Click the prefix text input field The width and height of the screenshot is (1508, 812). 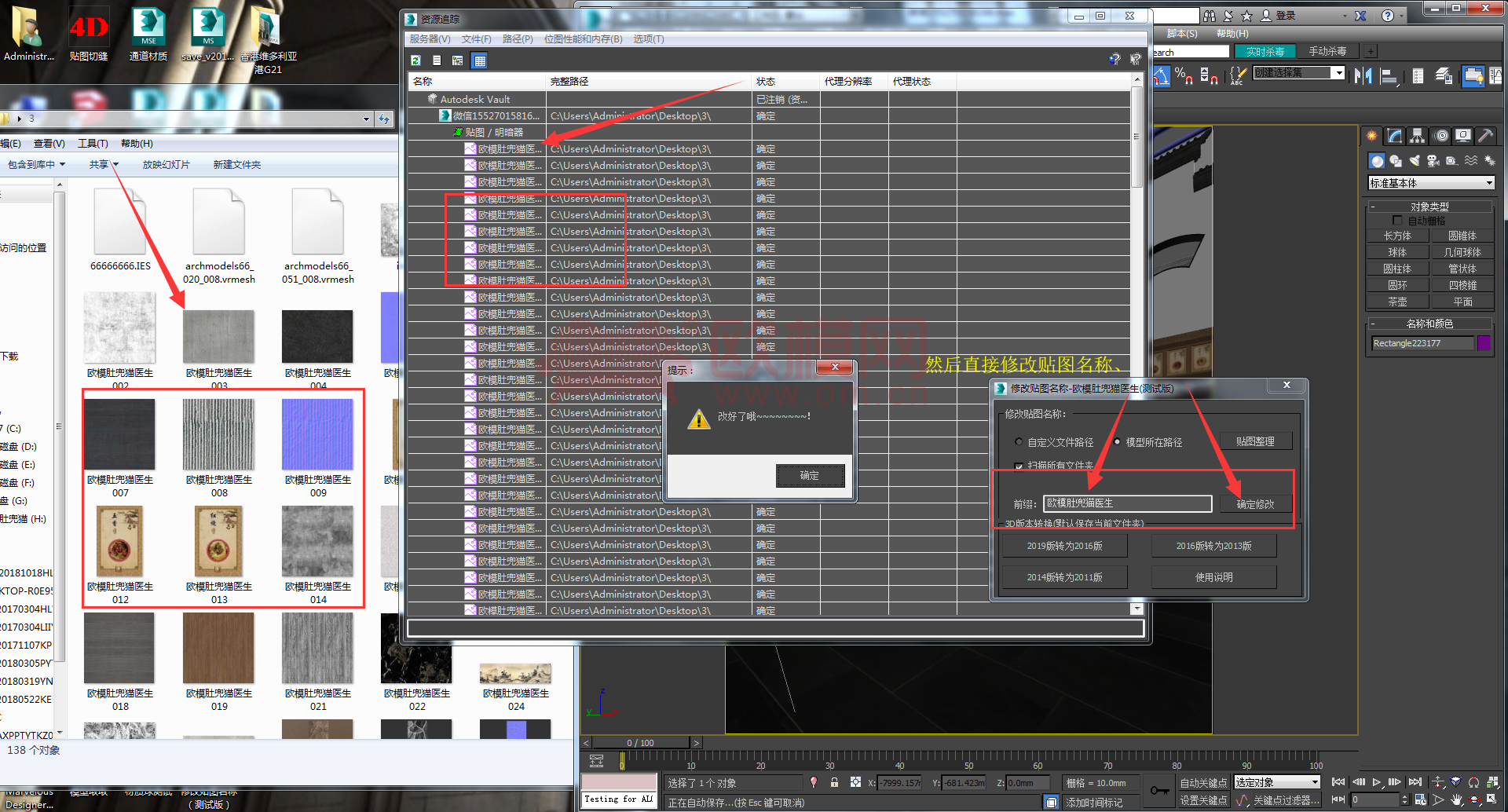(x=1127, y=503)
